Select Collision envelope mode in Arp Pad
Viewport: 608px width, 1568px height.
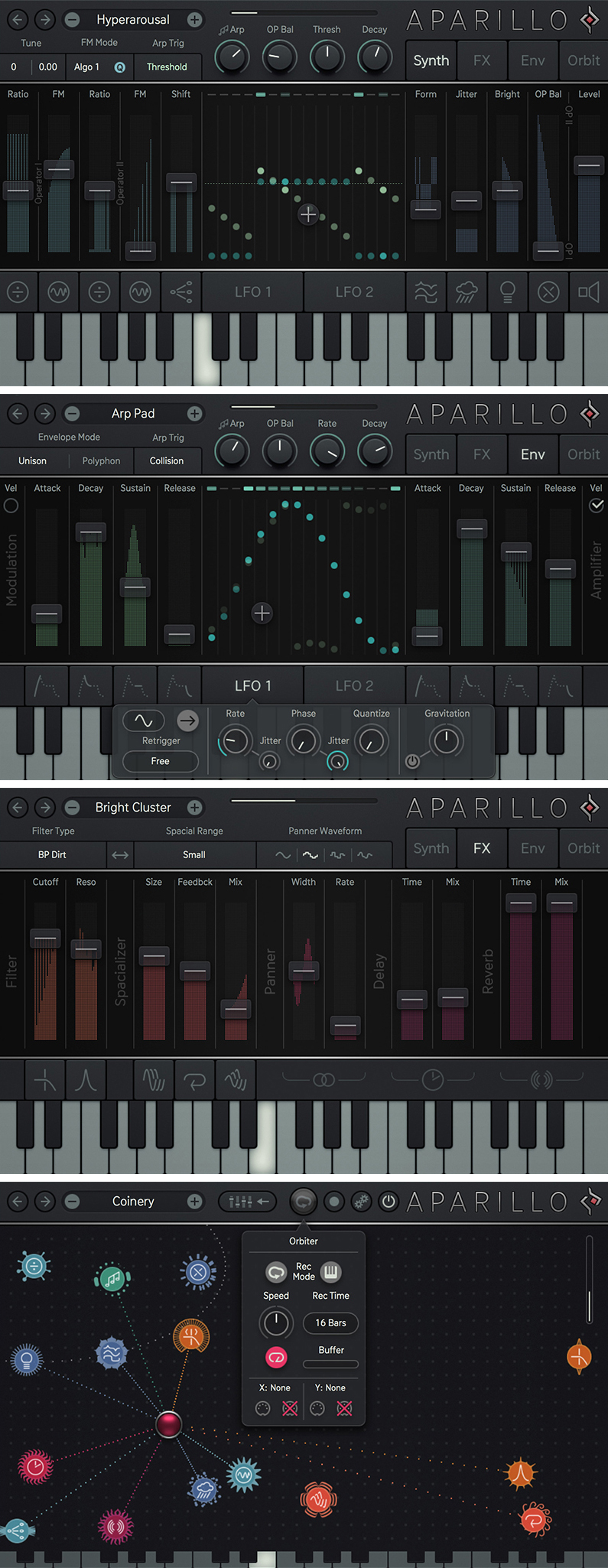(167, 460)
